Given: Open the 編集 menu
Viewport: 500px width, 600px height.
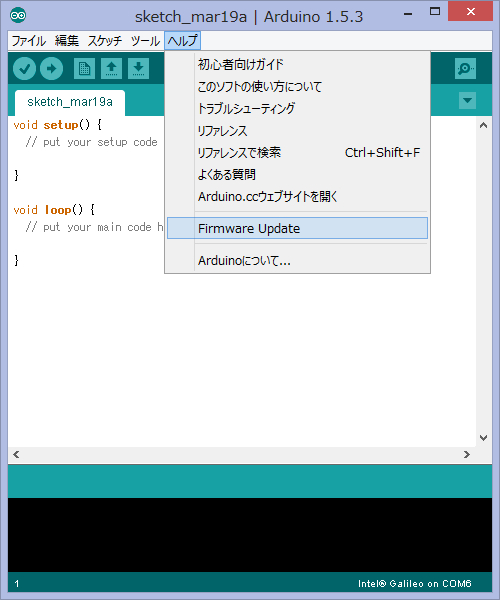Looking at the screenshot, I should (x=67, y=41).
